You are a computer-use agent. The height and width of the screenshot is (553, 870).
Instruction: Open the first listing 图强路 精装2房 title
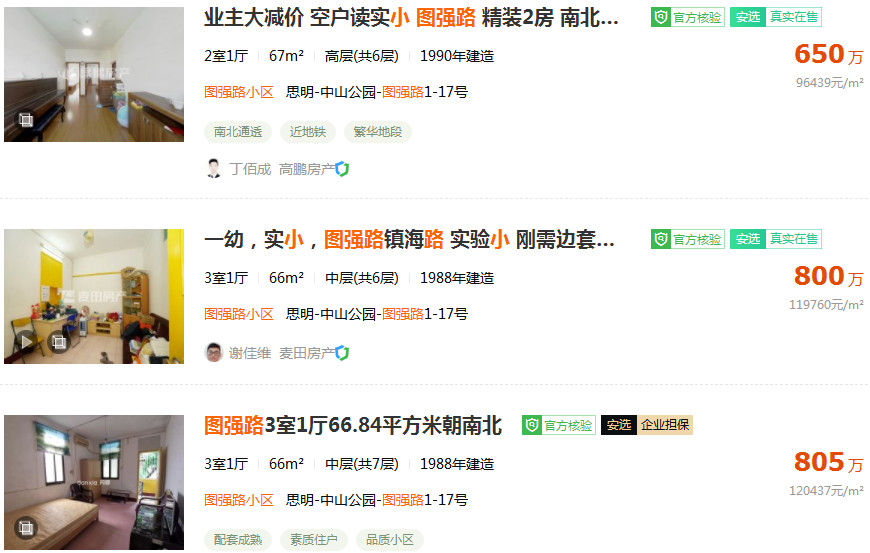click(x=411, y=18)
